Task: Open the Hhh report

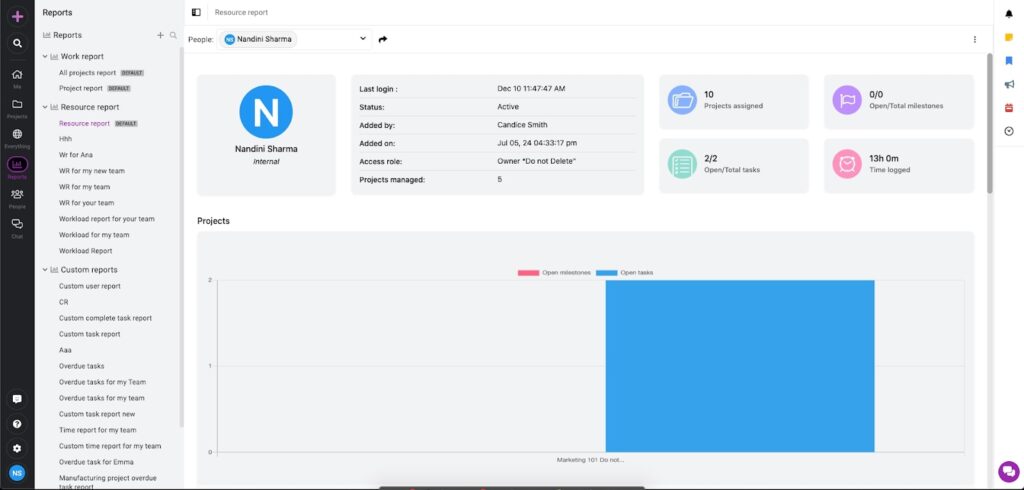Action: [x=65, y=139]
